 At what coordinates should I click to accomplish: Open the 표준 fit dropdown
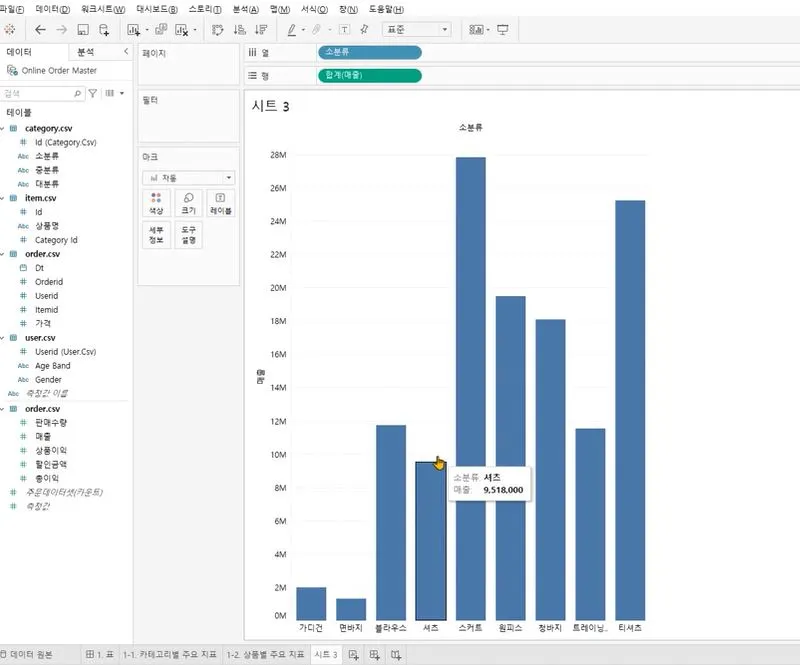point(416,30)
